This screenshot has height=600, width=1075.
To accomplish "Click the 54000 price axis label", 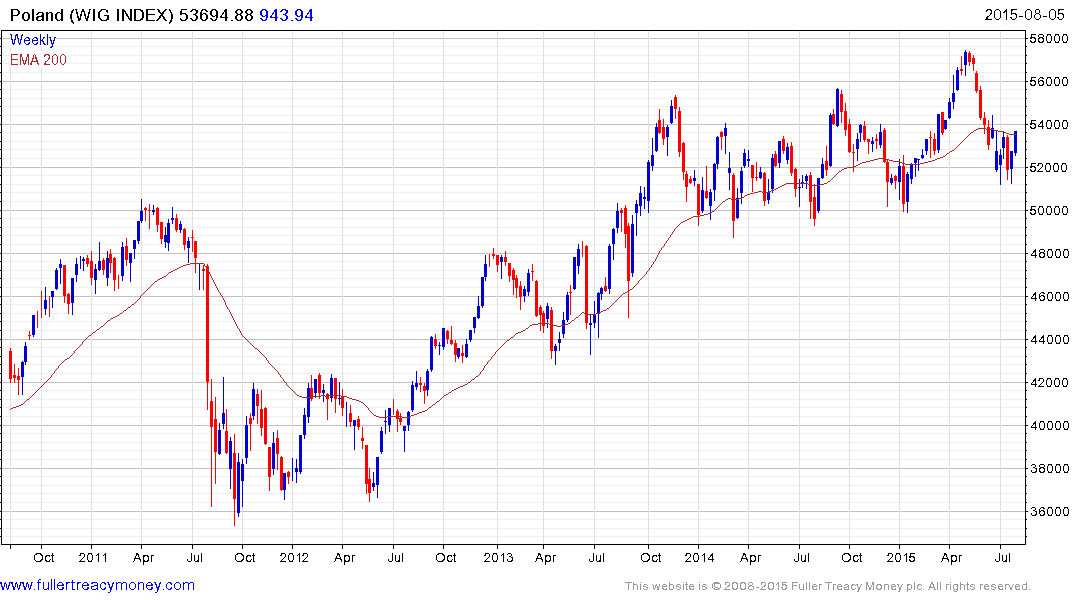I will point(1048,125).
